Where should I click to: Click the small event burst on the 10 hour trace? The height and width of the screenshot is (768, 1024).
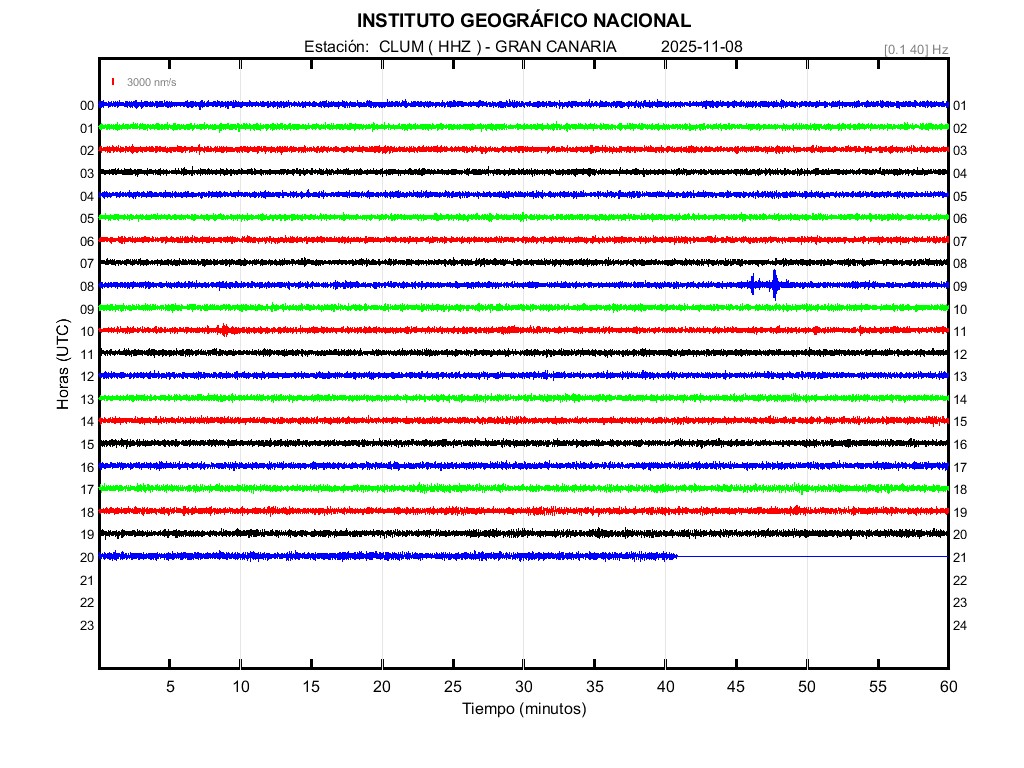click(x=224, y=330)
